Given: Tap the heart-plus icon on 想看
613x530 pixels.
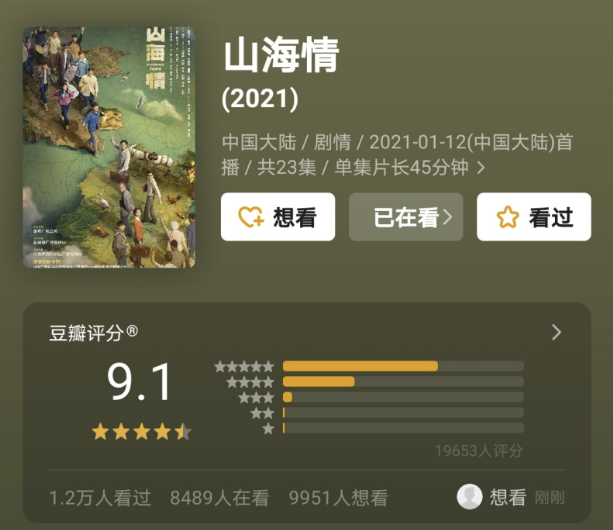Looking at the screenshot, I should (251, 217).
